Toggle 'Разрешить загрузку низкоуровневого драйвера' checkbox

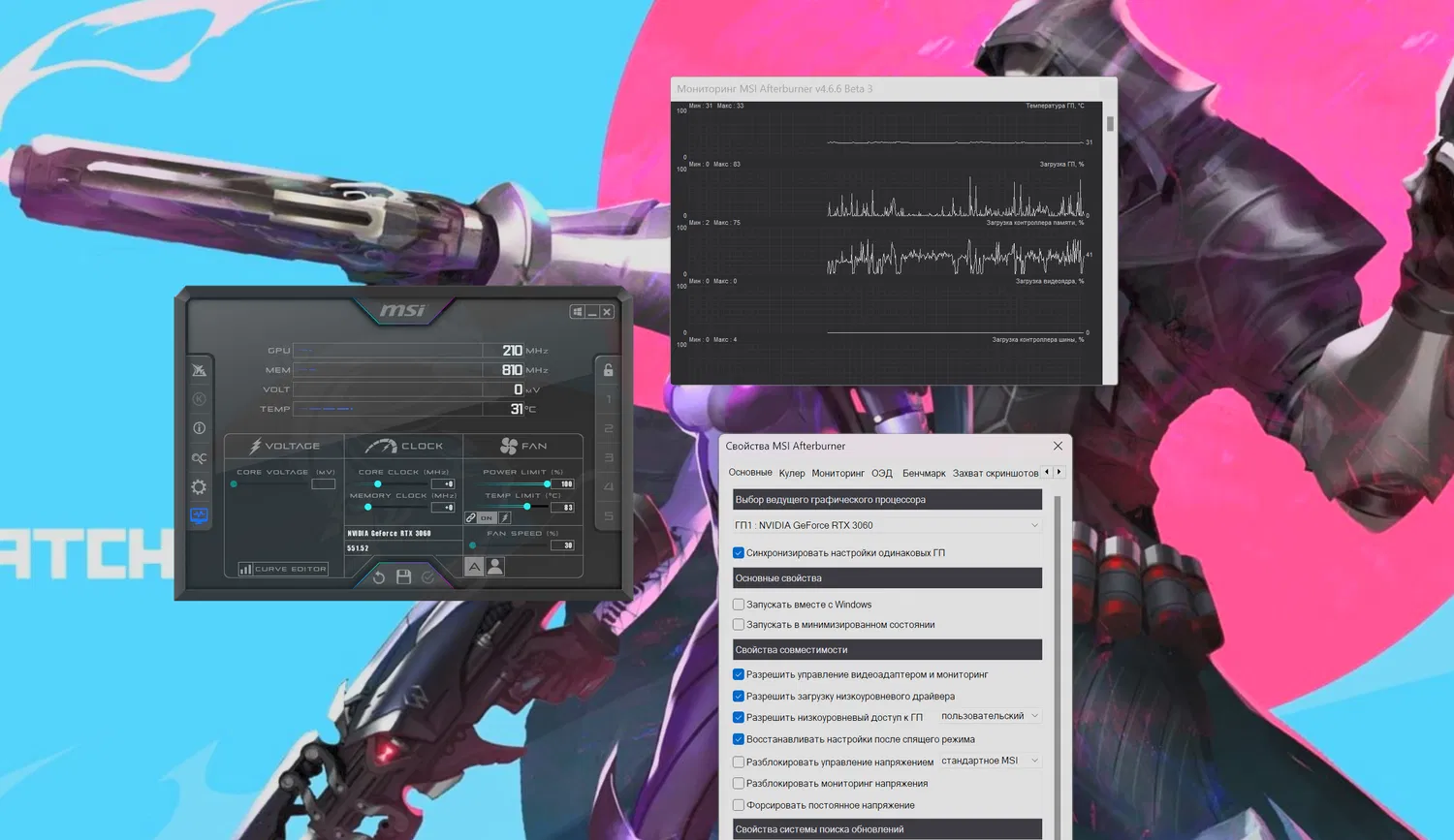pyautogui.click(x=739, y=697)
